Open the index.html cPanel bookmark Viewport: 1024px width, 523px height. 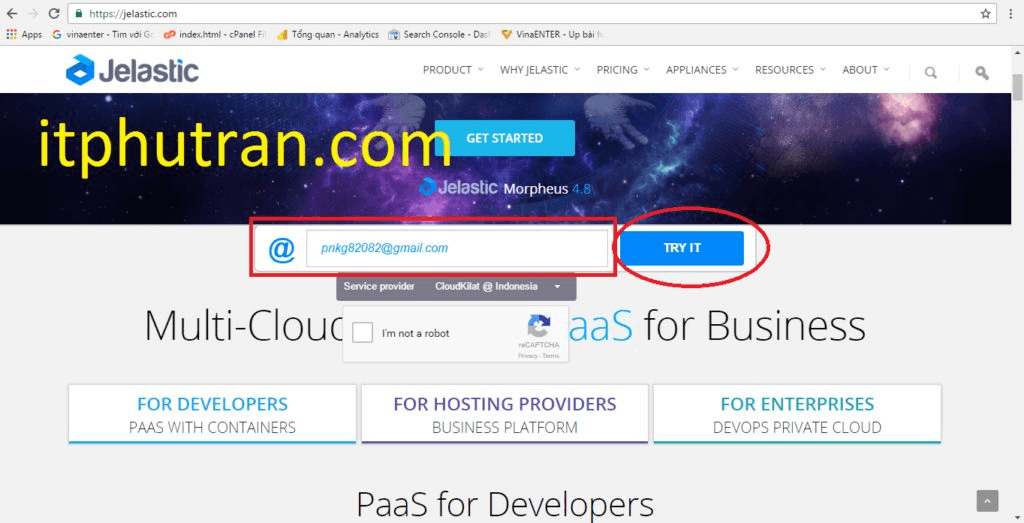tap(215, 35)
